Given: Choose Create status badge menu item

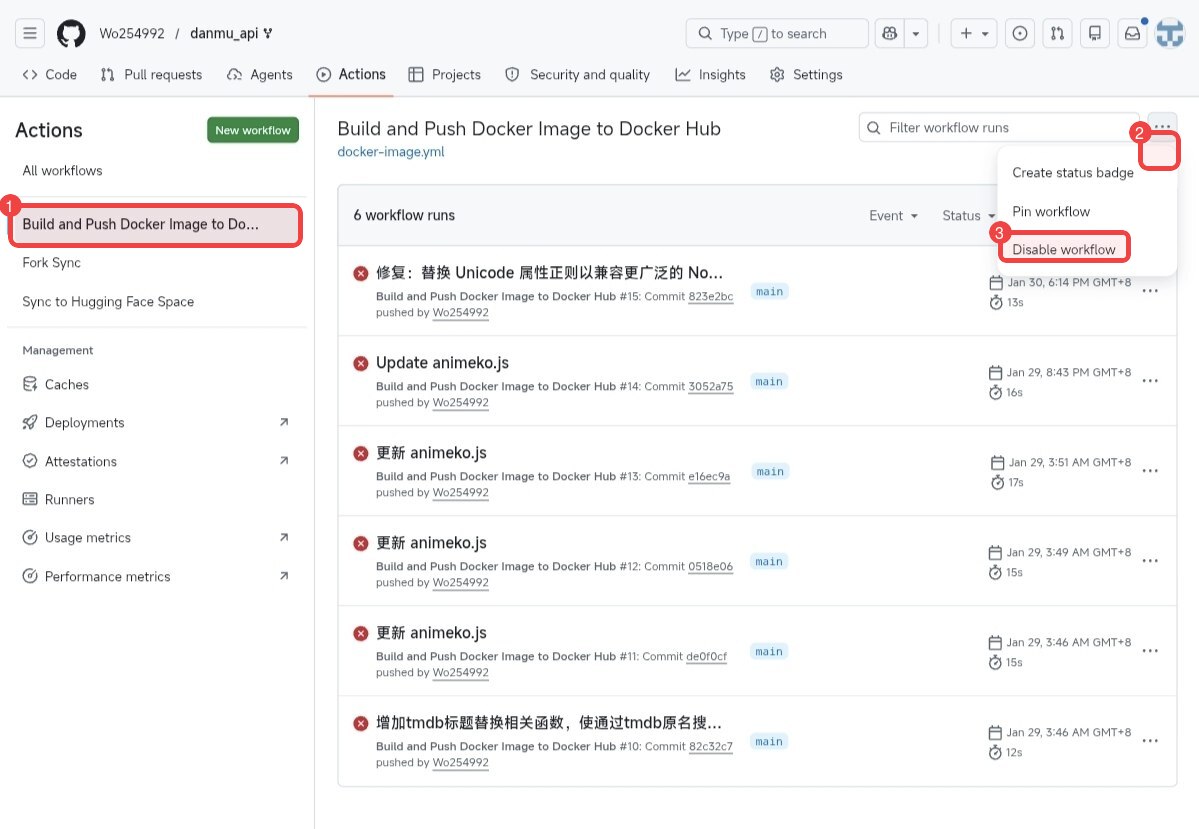Looking at the screenshot, I should [x=1072, y=173].
